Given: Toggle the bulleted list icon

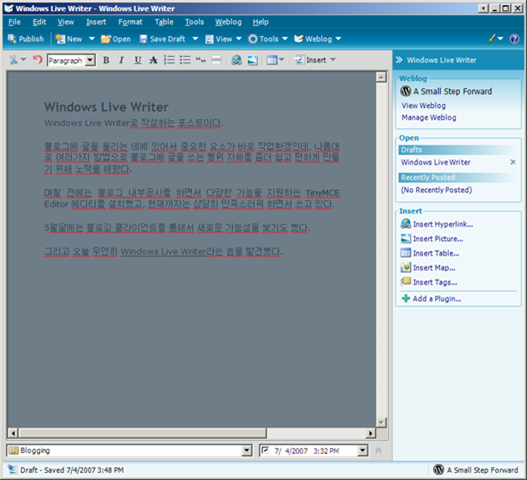Looking at the screenshot, I should tap(185, 60).
